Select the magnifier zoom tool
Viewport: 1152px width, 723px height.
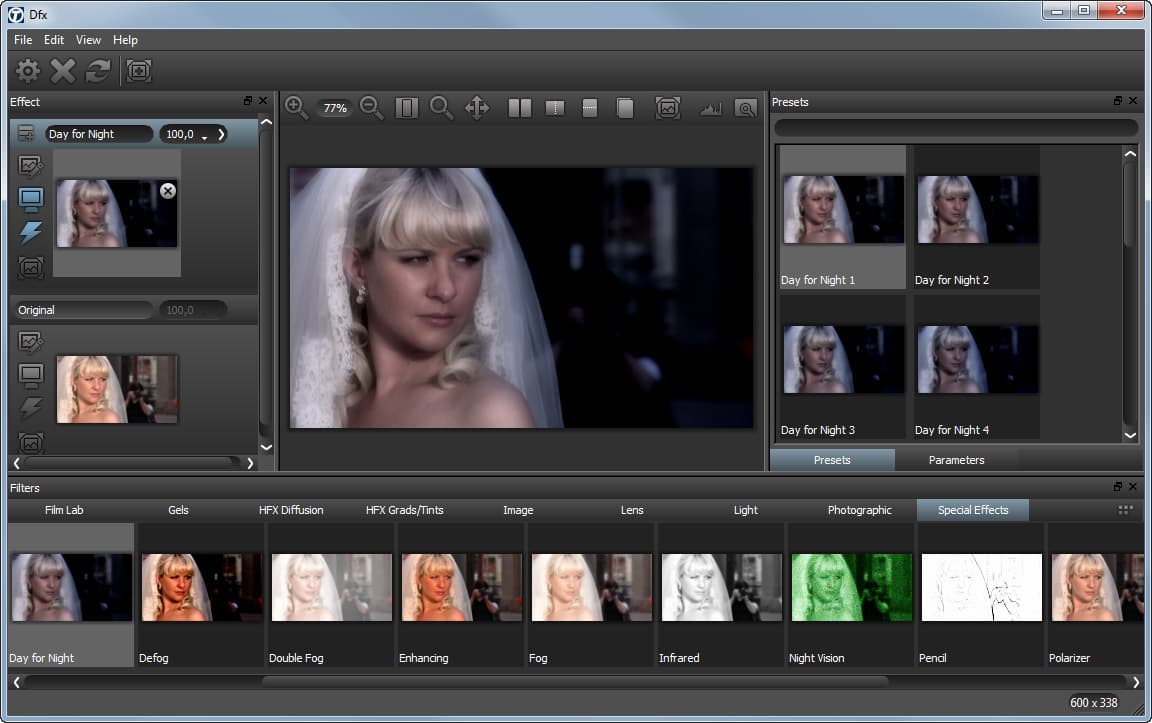point(441,108)
